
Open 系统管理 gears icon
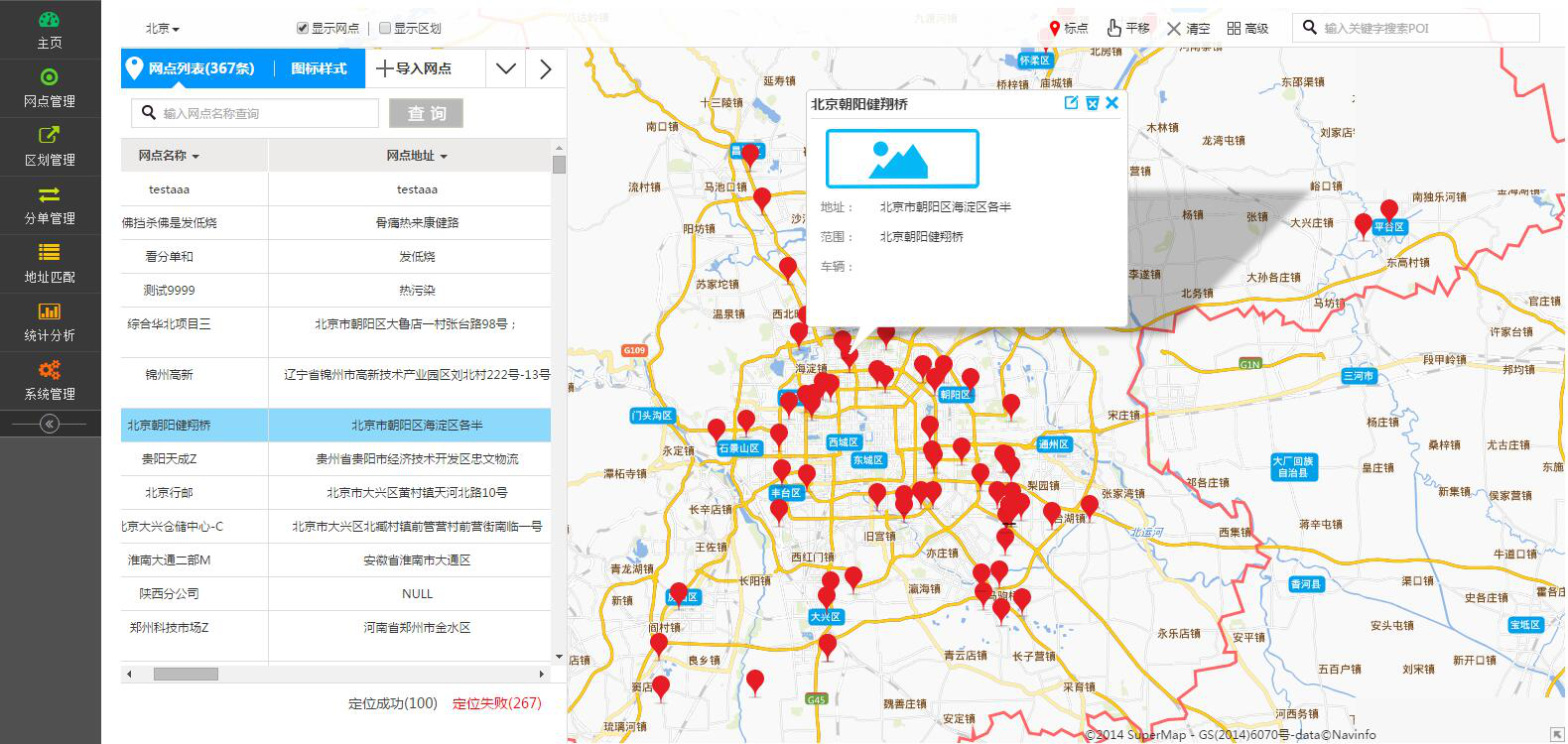pos(50,370)
